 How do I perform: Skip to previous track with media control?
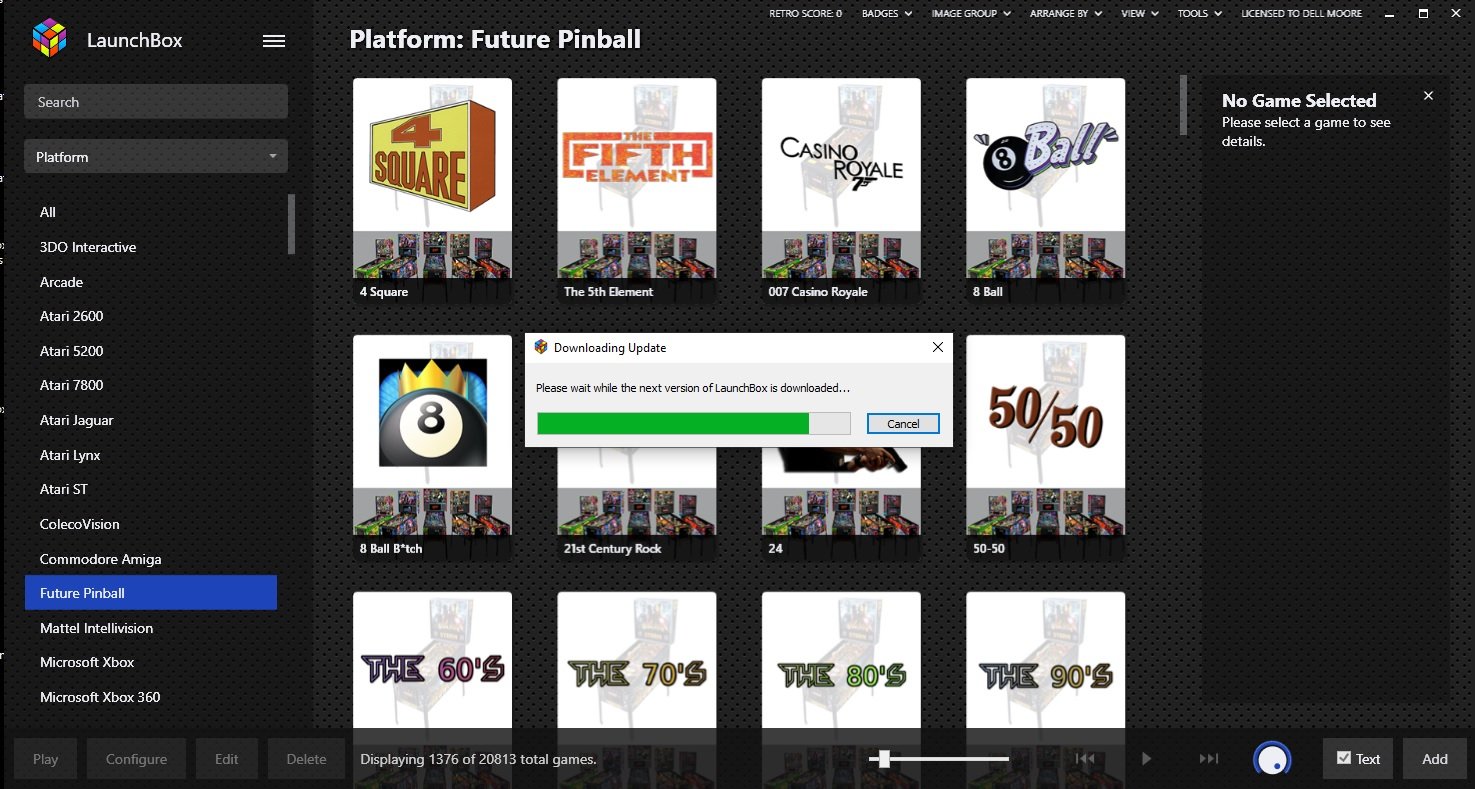pyautogui.click(x=1085, y=759)
